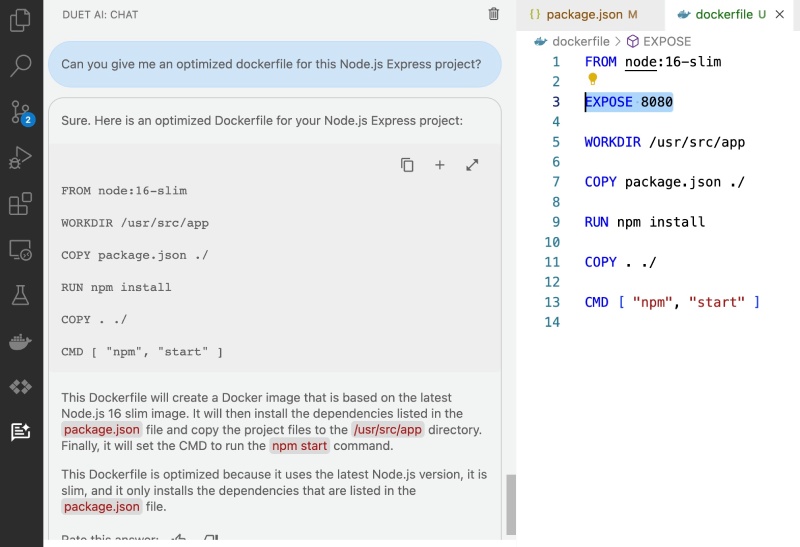The height and width of the screenshot is (547, 800).
Task: Click the EXPOSE 8080 line
Action: [629, 102]
